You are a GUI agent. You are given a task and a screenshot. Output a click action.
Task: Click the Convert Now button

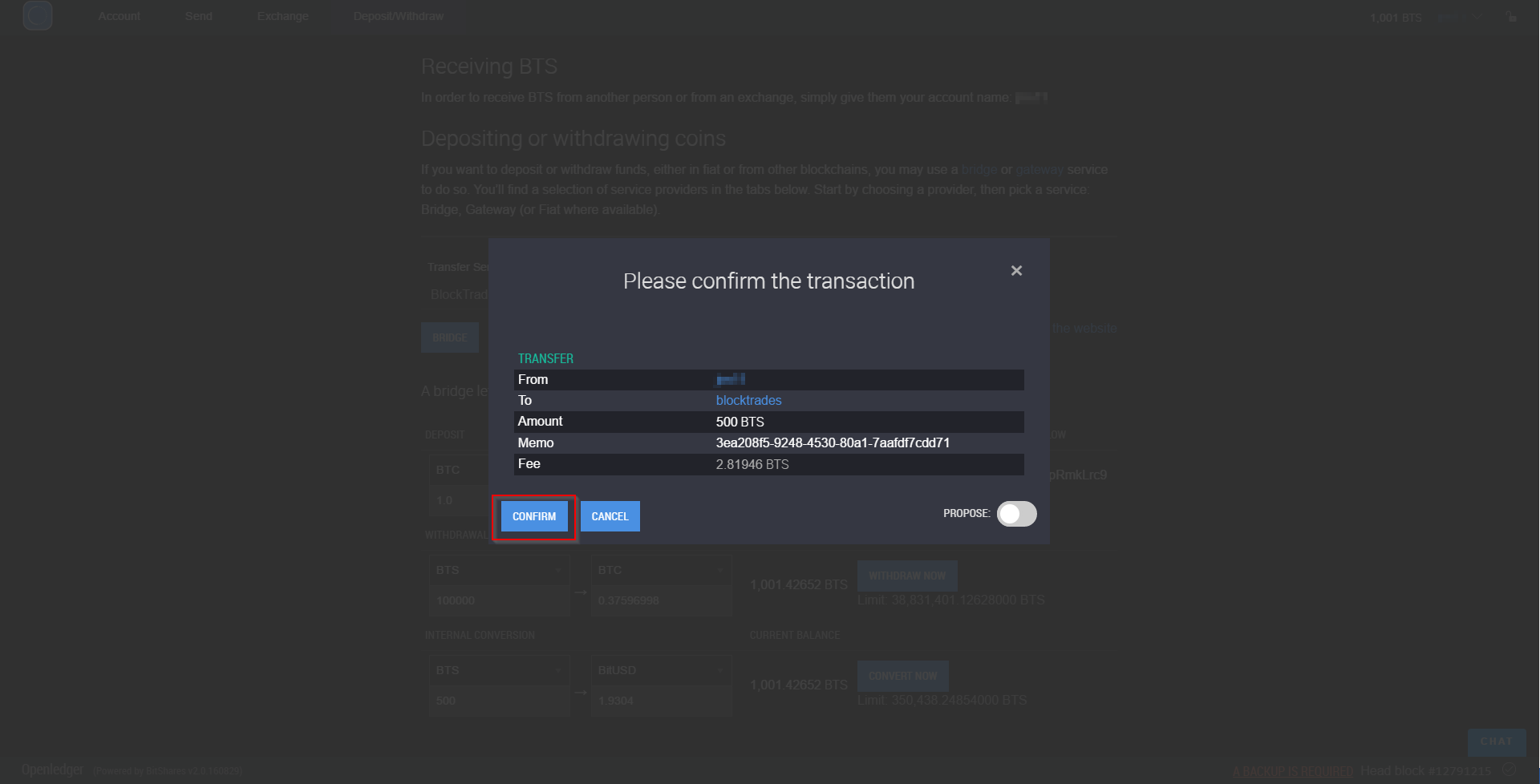pos(903,676)
